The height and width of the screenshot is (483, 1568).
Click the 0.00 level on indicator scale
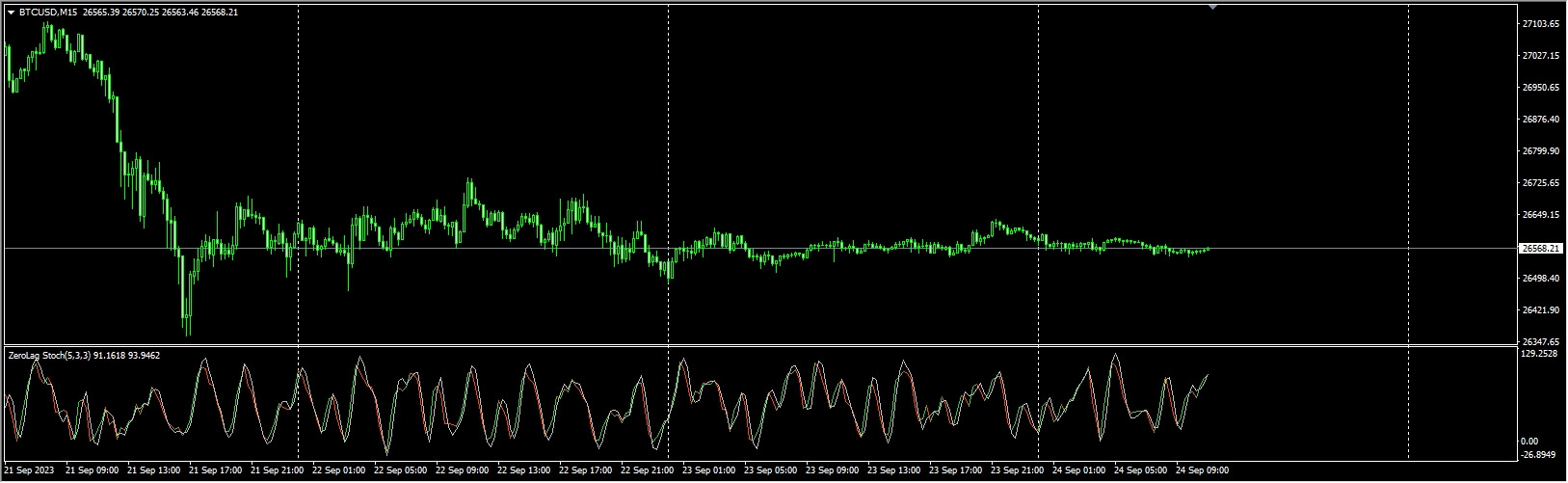pyautogui.click(x=1529, y=442)
